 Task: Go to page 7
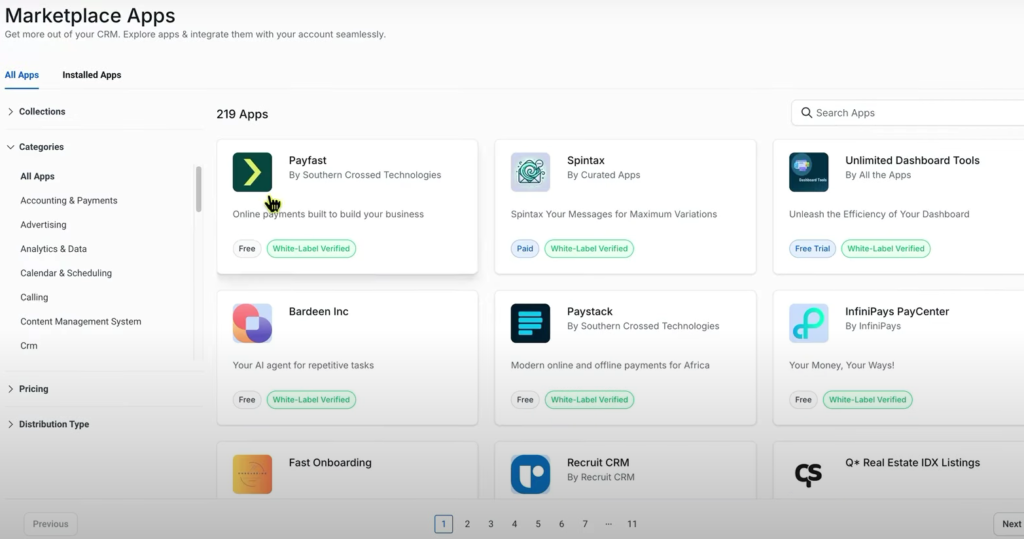pos(584,524)
